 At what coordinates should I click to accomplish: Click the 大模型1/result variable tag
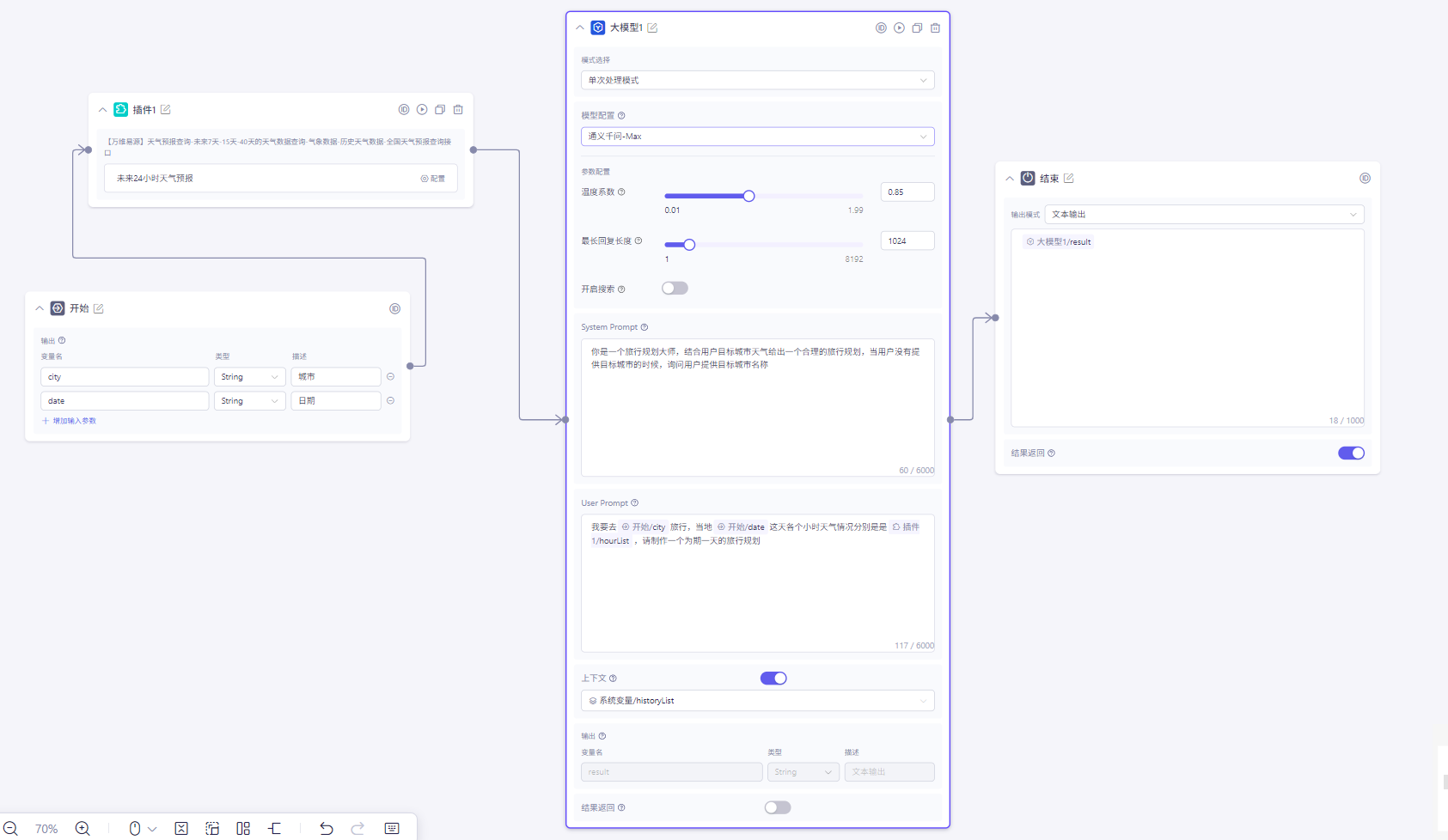tap(1059, 242)
